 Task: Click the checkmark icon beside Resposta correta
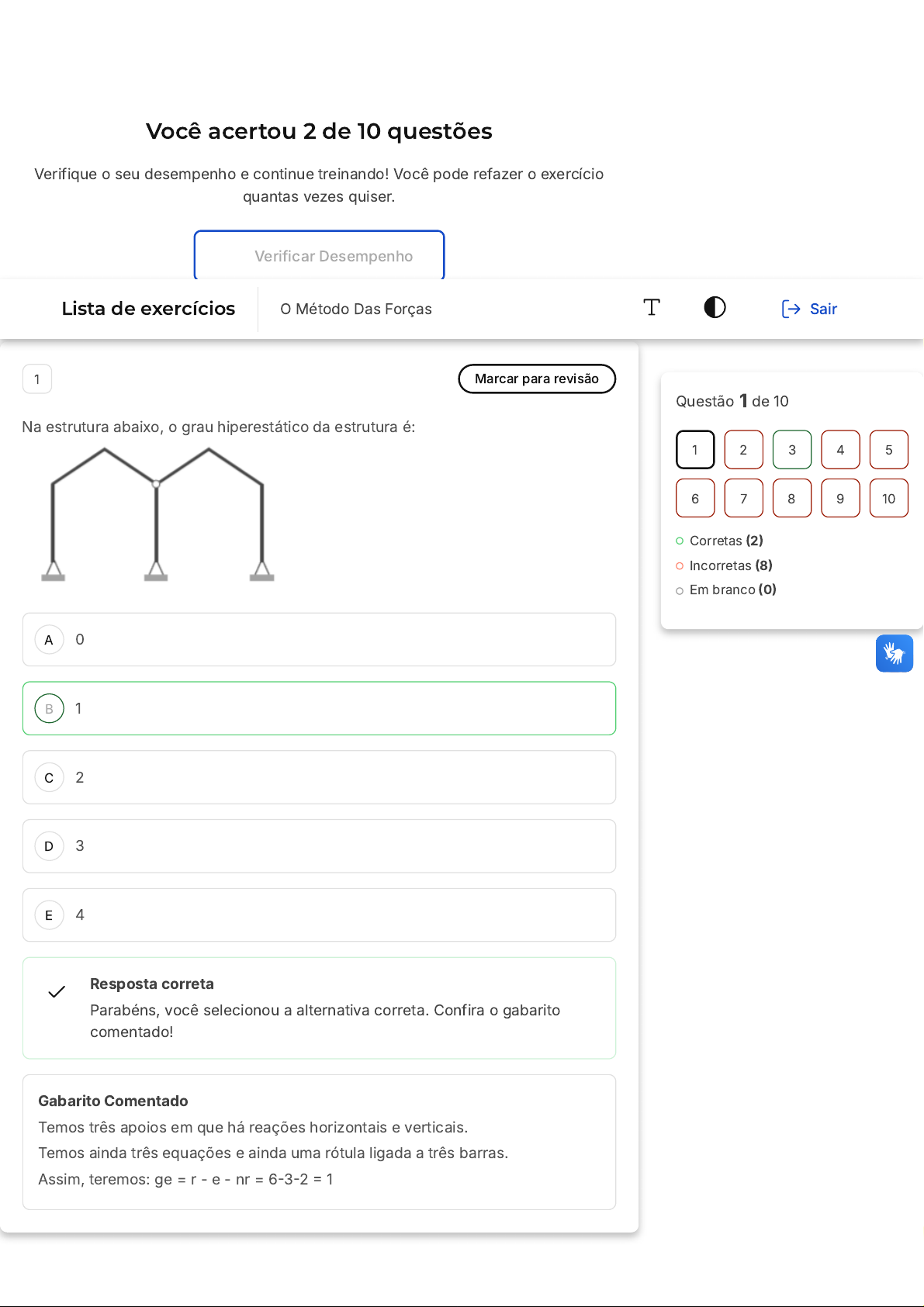click(x=57, y=991)
